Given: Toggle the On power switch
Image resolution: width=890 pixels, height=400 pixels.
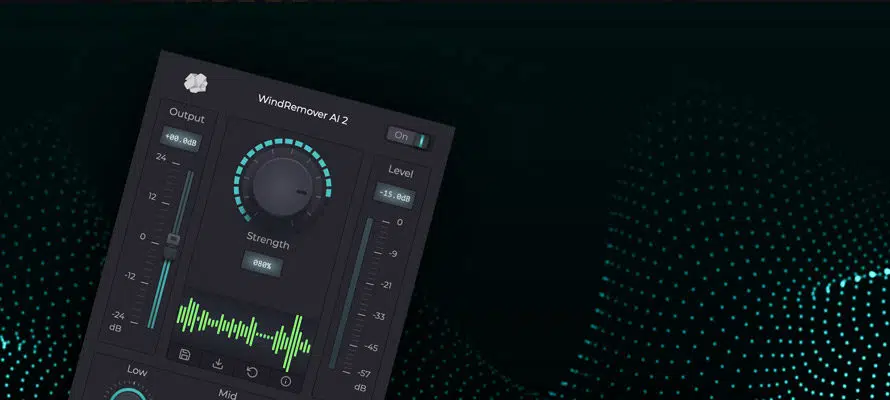Looking at the screenshot, I should (408, 138).
